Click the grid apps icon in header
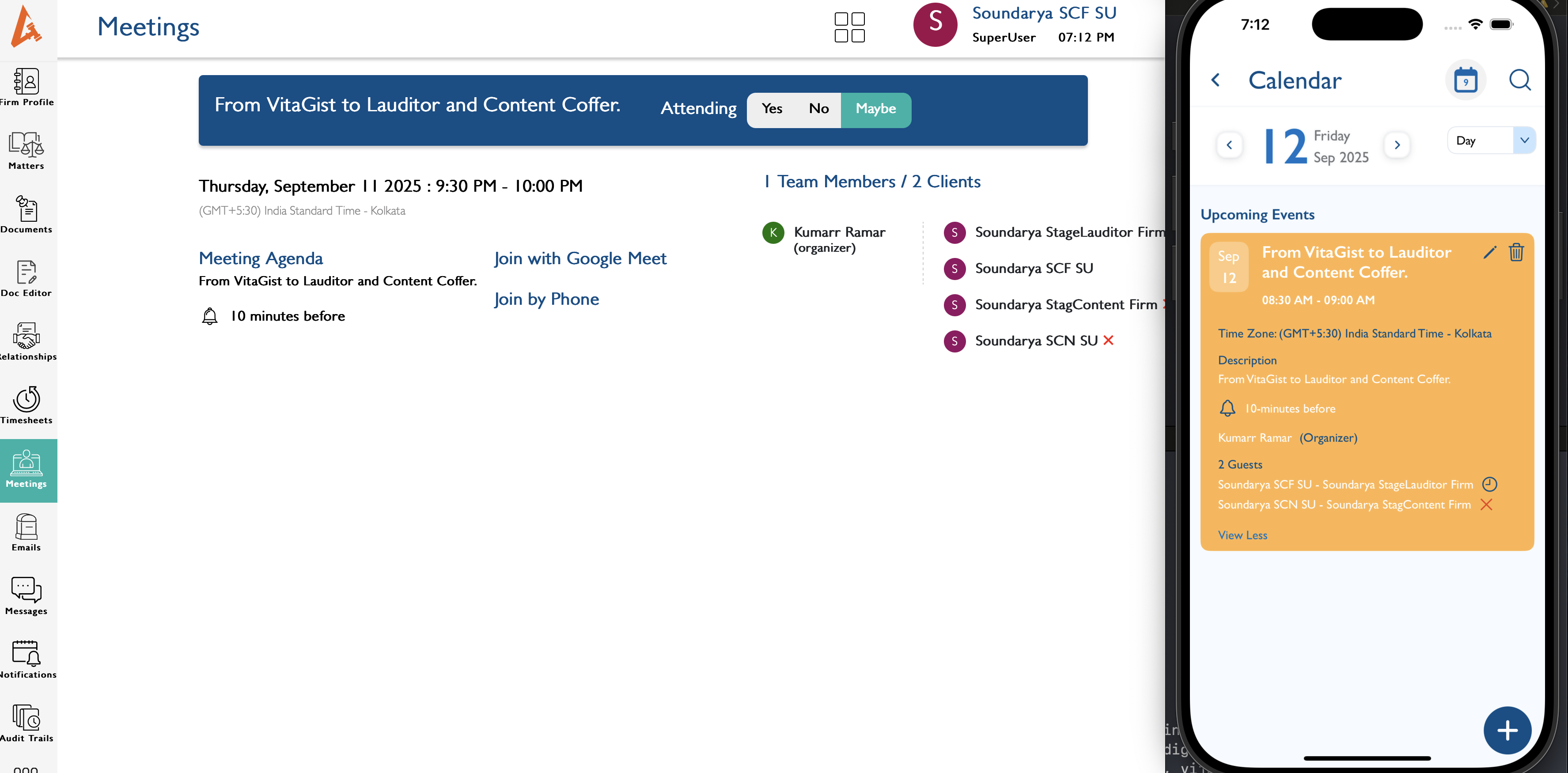This screenshot has width=1568, height=773. (x=849, y=27)
